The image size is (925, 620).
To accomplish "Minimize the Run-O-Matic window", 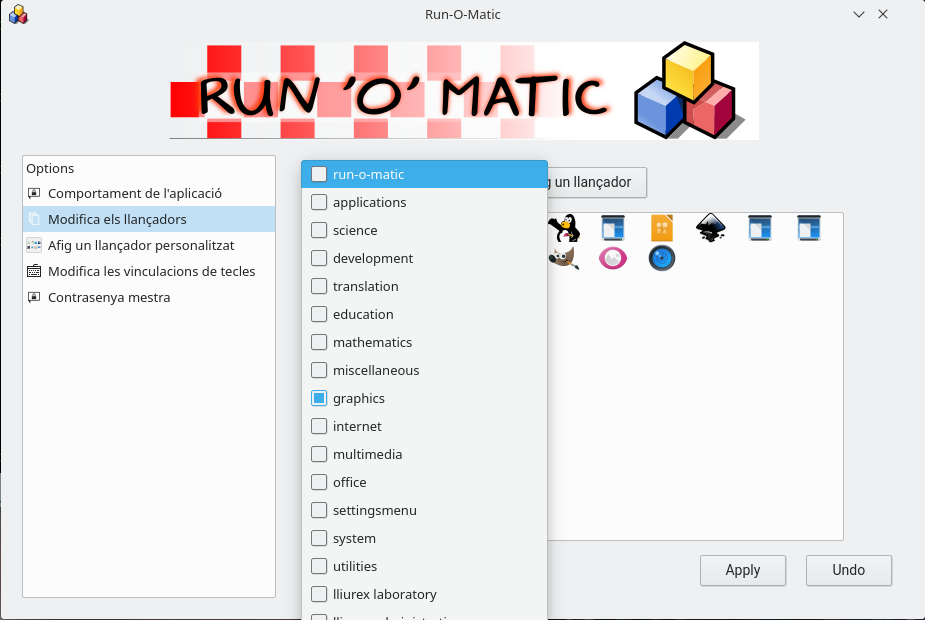I will point(858,14).
